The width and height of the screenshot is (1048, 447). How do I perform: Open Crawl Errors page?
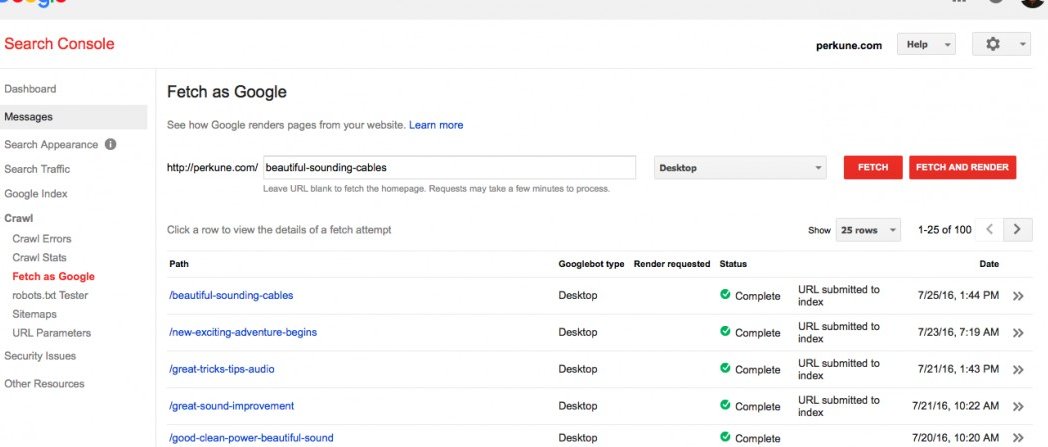pos(41,239)
